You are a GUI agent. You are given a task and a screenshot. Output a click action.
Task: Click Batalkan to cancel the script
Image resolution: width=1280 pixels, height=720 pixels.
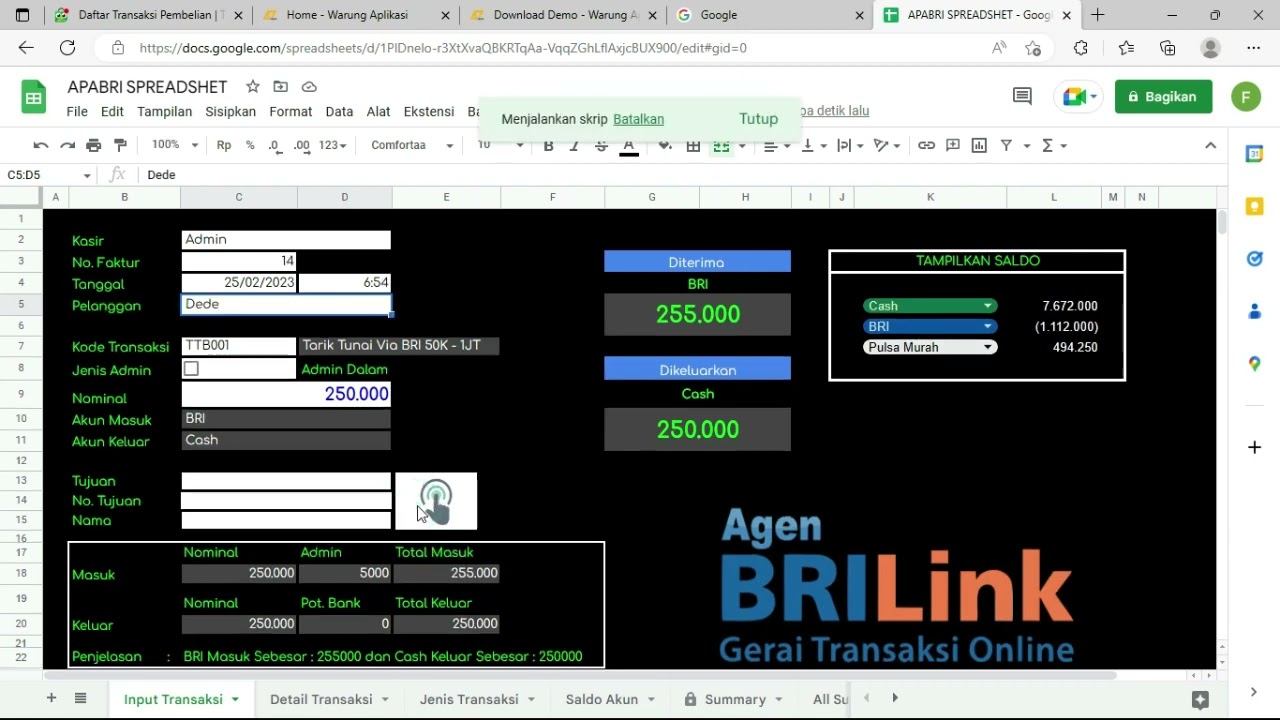pos(638,119)
